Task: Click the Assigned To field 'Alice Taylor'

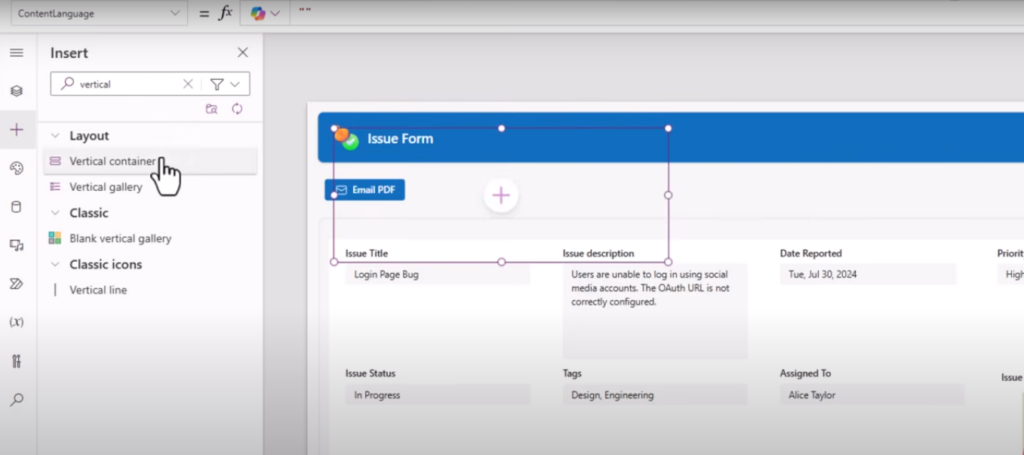Action: point(872,395)
